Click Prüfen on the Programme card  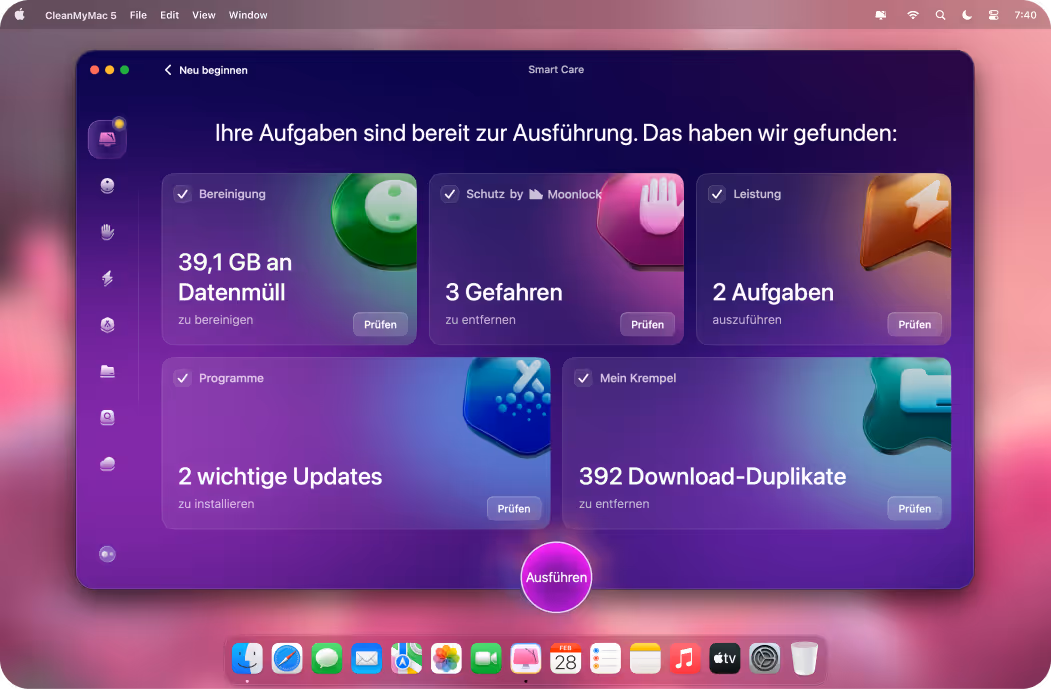[x=514, y=509]
